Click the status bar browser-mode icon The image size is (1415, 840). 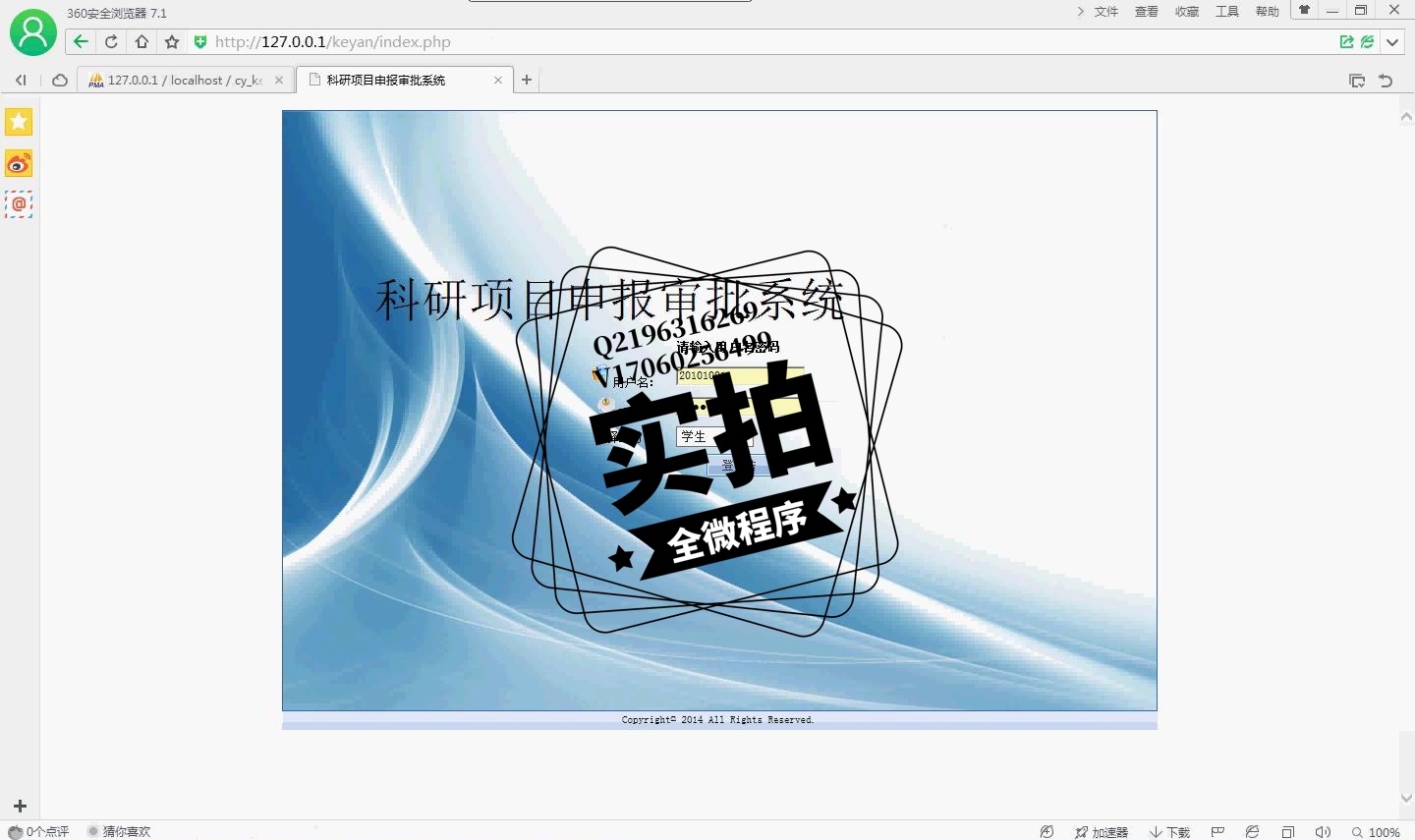[1252, 832]
